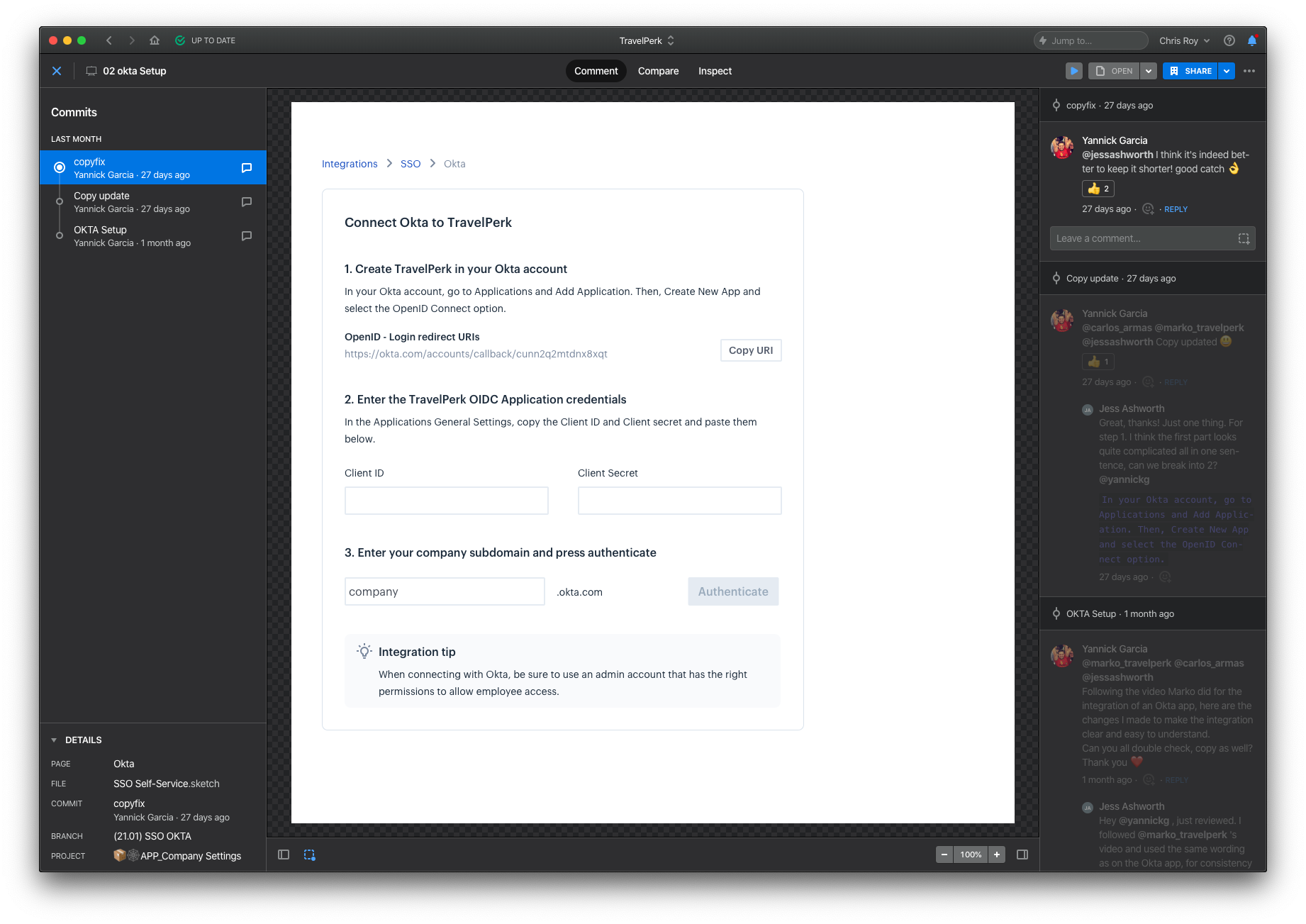Open the notifications bell
The image size is (1306, 924).
pos(1252,40)
